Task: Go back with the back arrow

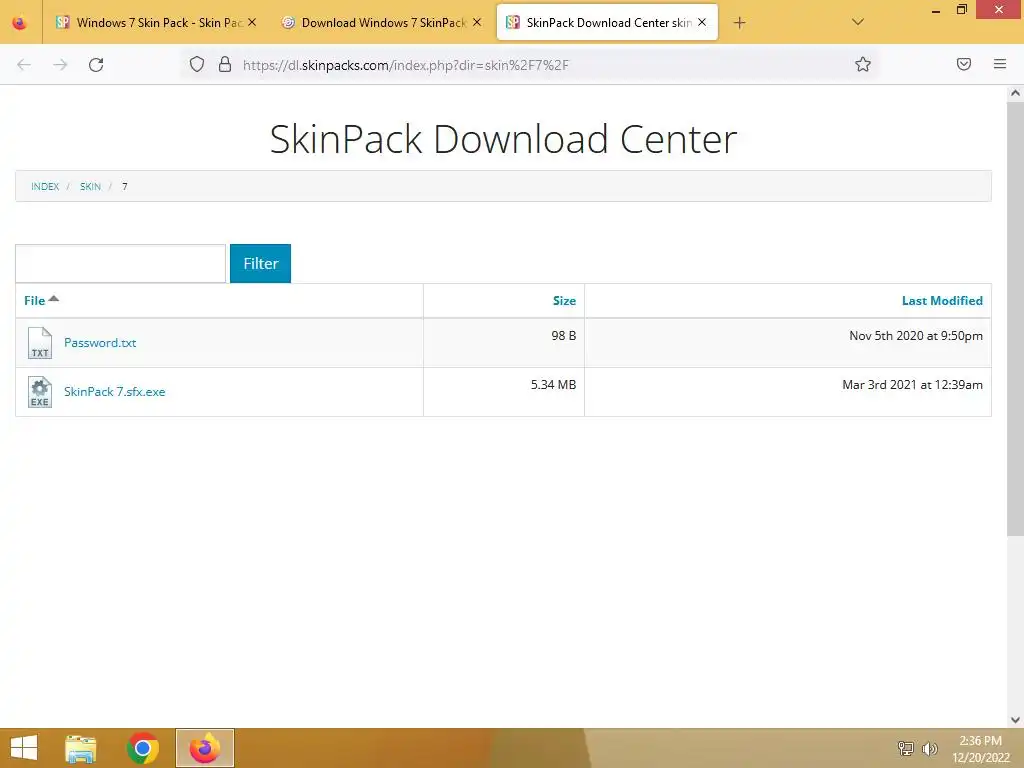Action: click(24, 65)
